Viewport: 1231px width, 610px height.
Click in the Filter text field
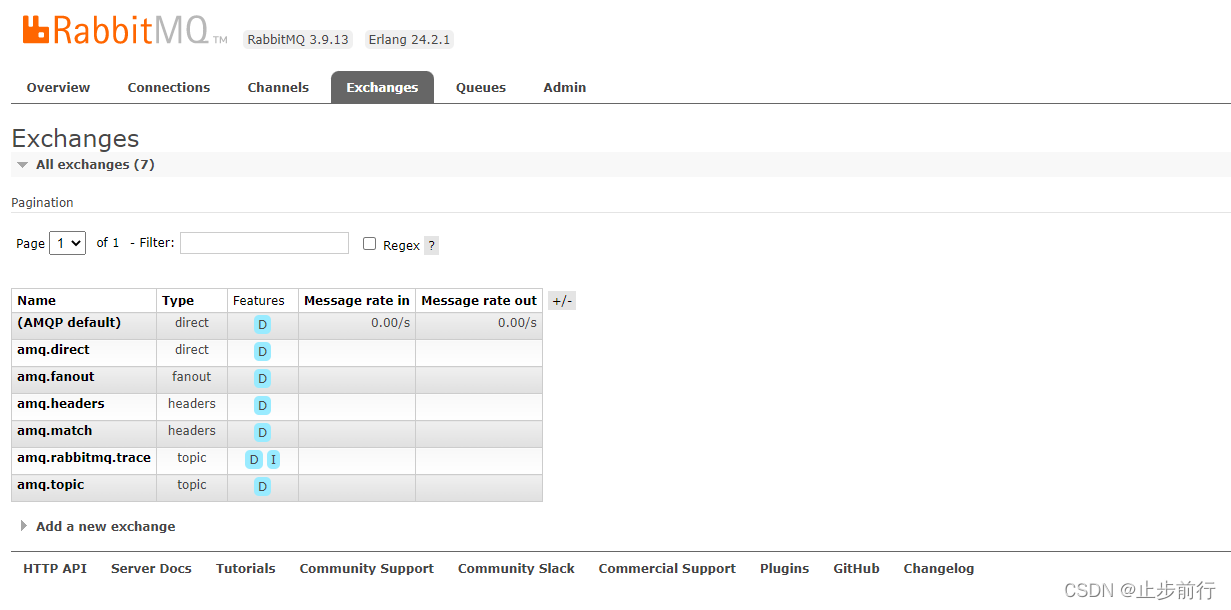[264, 243]
